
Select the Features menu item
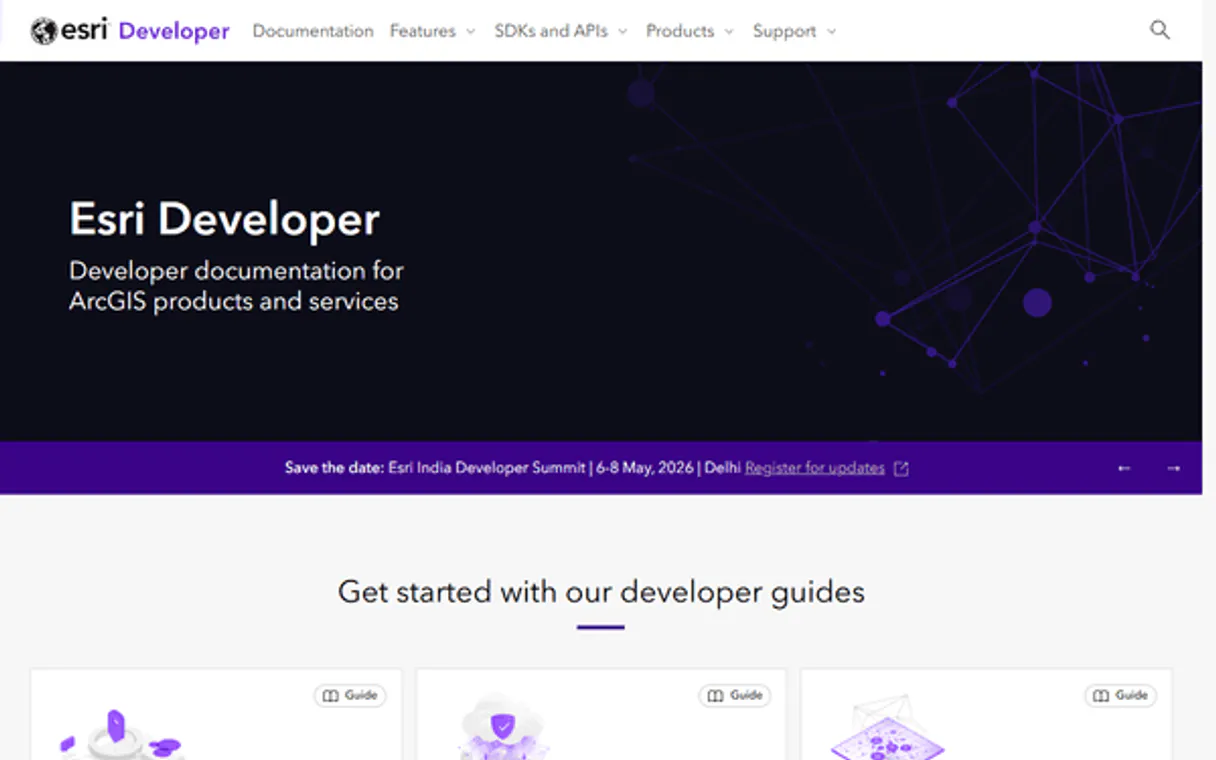[x=422, y=31]
